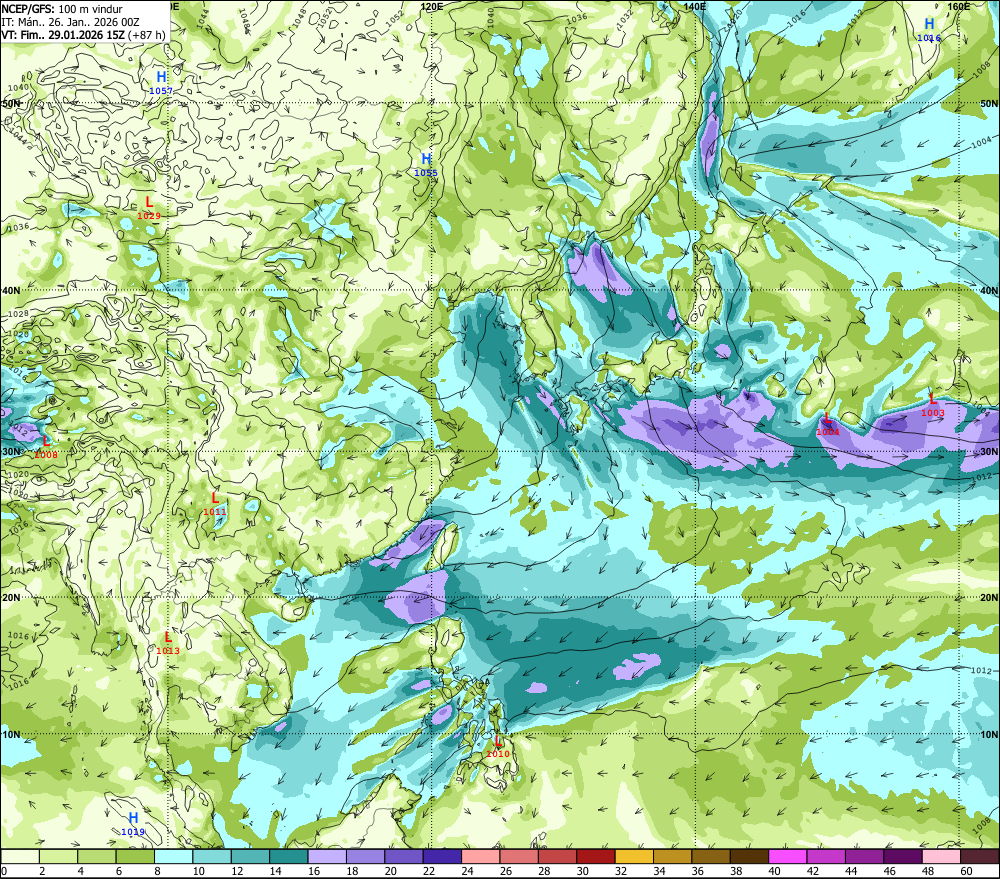Click the 1032 isobar label at the top
This screenshot has width=1000, height=879.
(x=626, y=19)
